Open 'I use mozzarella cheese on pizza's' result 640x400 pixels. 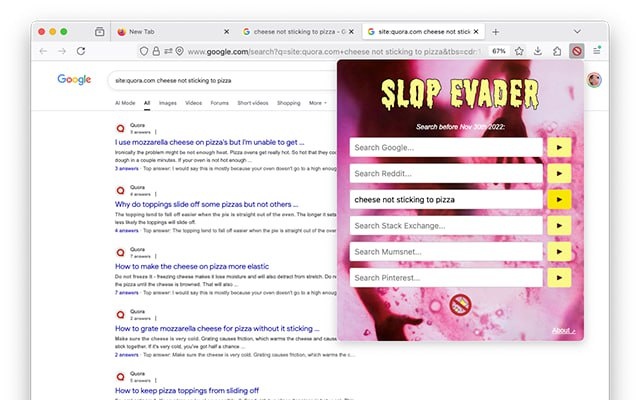point(209,142)
